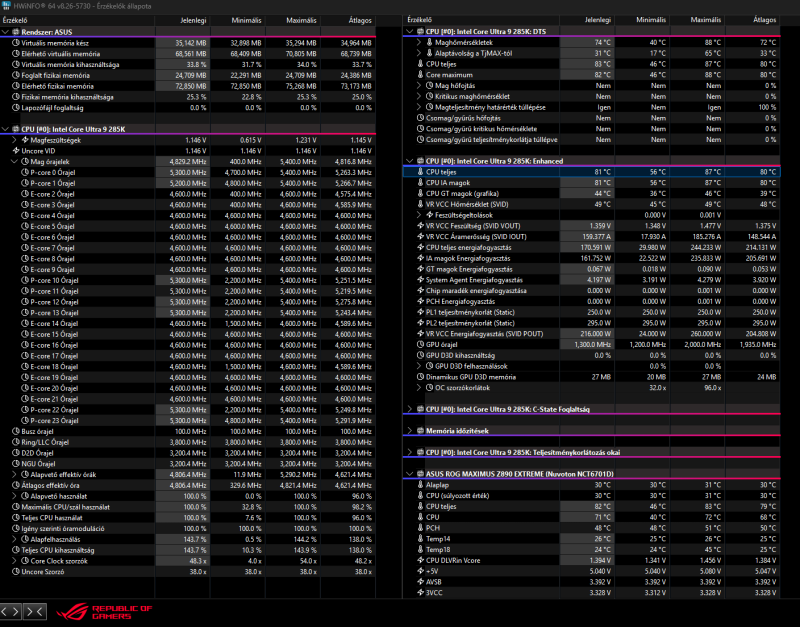Click chip icon of ASUS ROG MAXIMUS Z890 EXTREME header
The width and height of the screenshot is (800, 627).
pyautogui.click(x=420, y=474)
